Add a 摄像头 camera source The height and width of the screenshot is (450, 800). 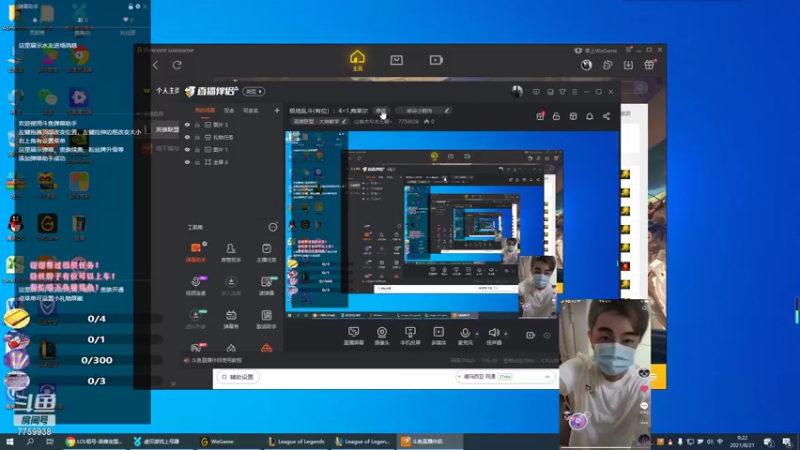click(x=382, y=336)
